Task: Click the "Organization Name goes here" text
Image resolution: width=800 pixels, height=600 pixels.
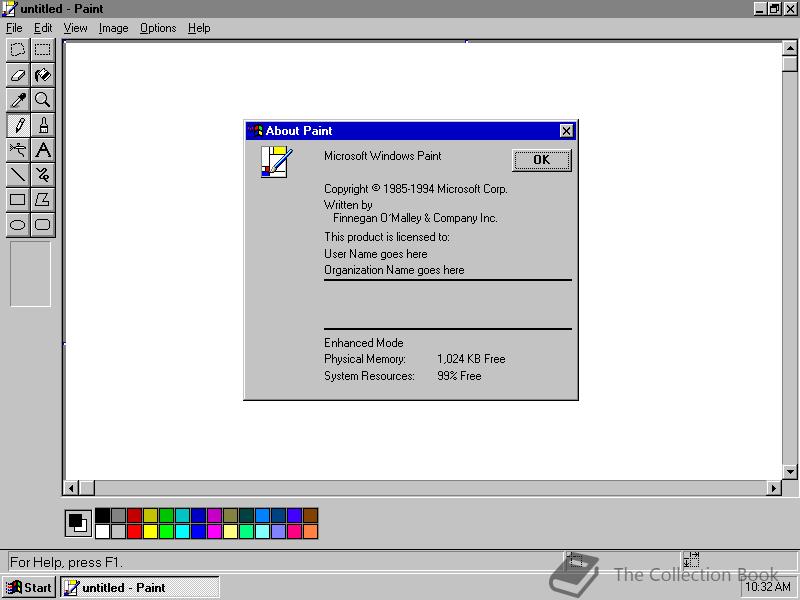Action: (x=394, y=270)
